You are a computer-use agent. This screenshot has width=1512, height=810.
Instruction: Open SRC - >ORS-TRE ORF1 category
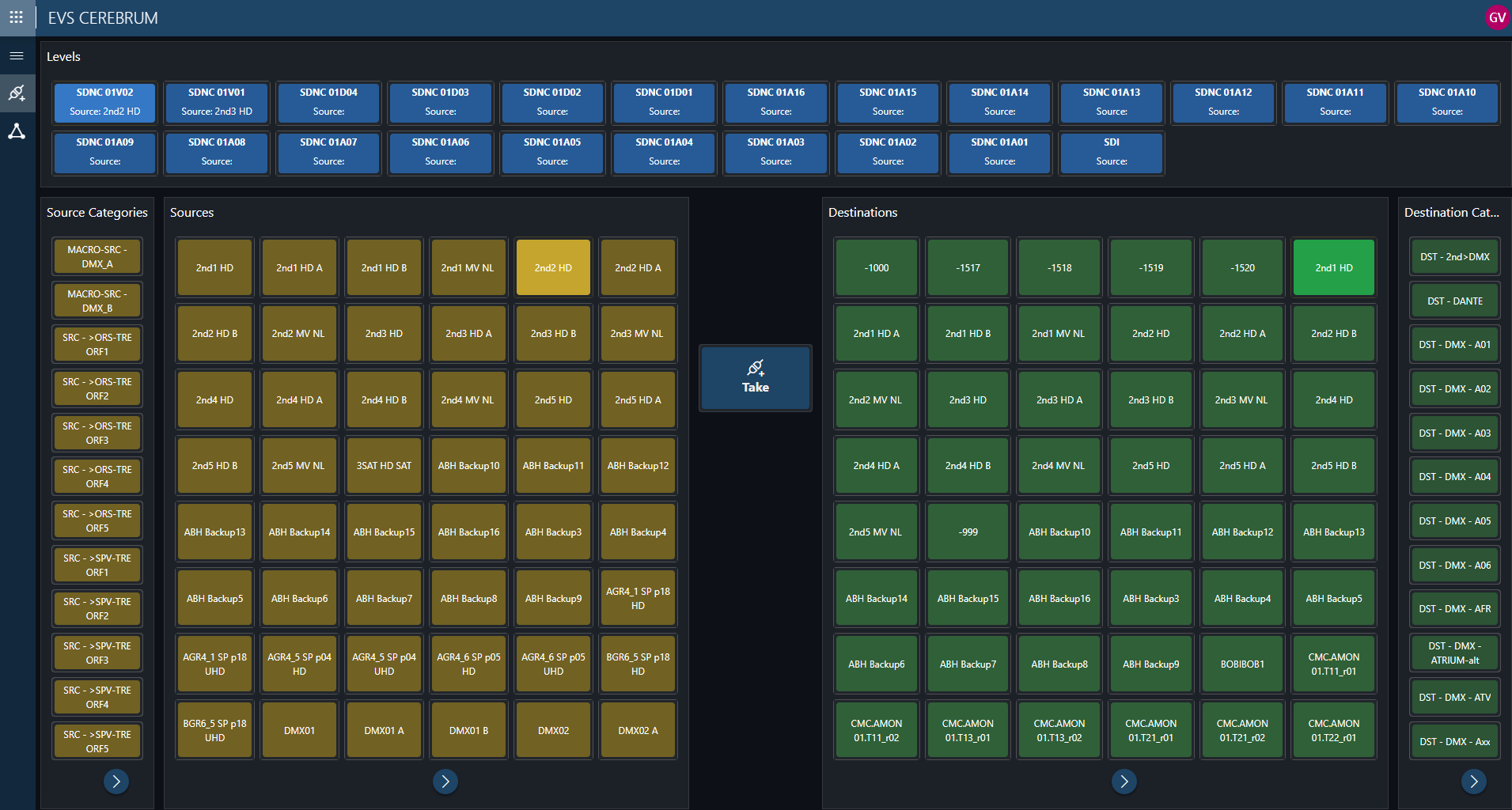(x=97, y=344)
